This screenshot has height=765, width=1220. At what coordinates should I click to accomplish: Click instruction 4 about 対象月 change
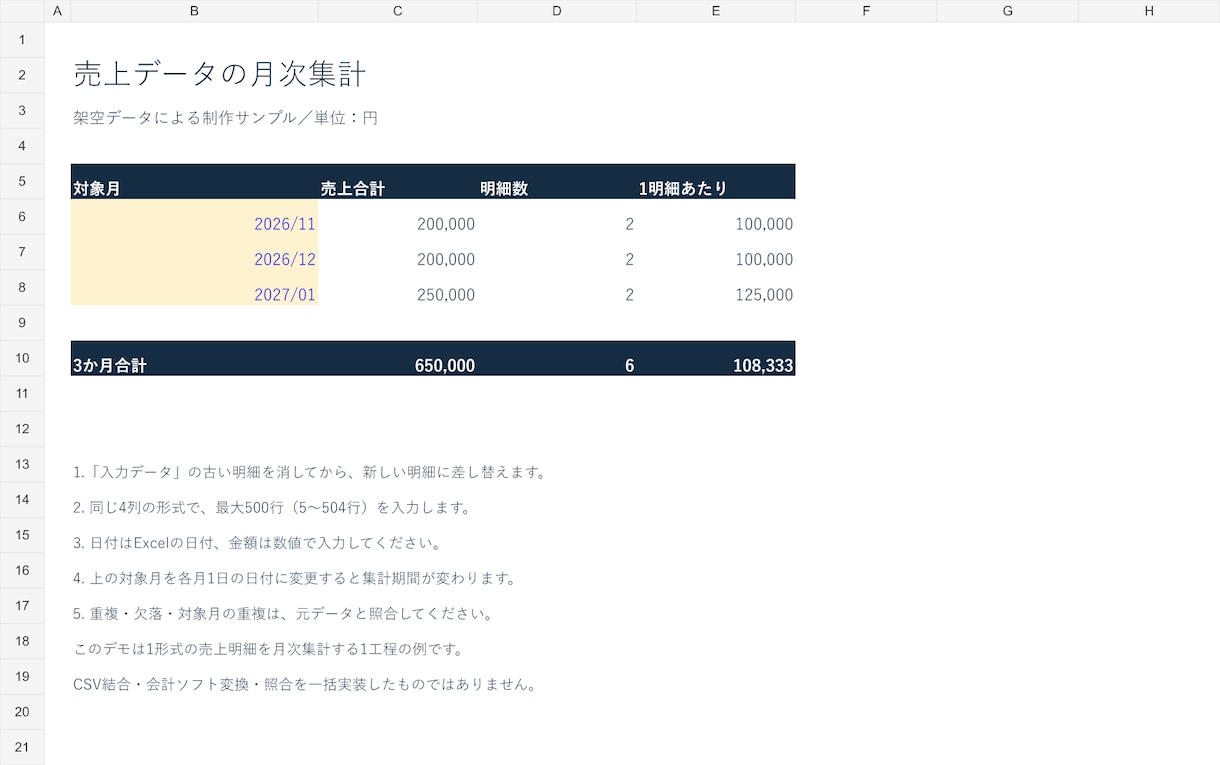295,578
